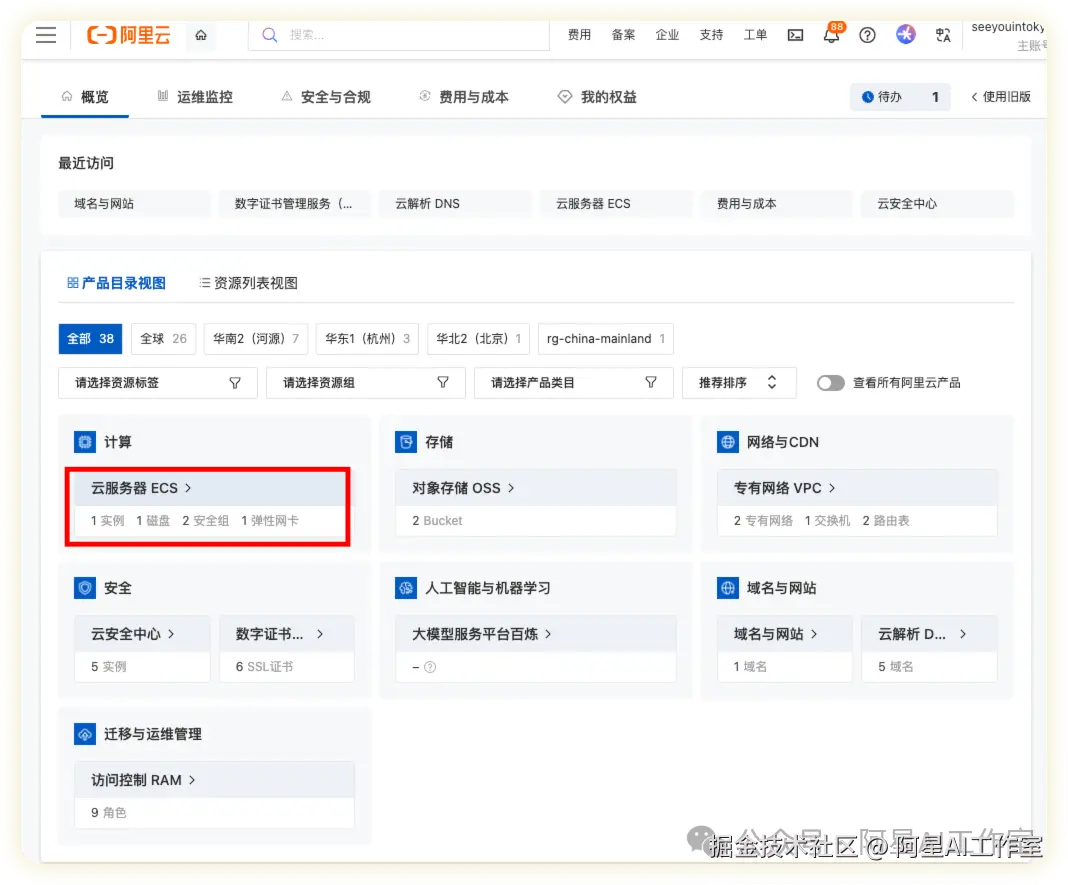Image resolution: width=1068 pixels, height=885 pixels.
Task: Filter by 华北2（北京）1 region
Action: [478, 339]
